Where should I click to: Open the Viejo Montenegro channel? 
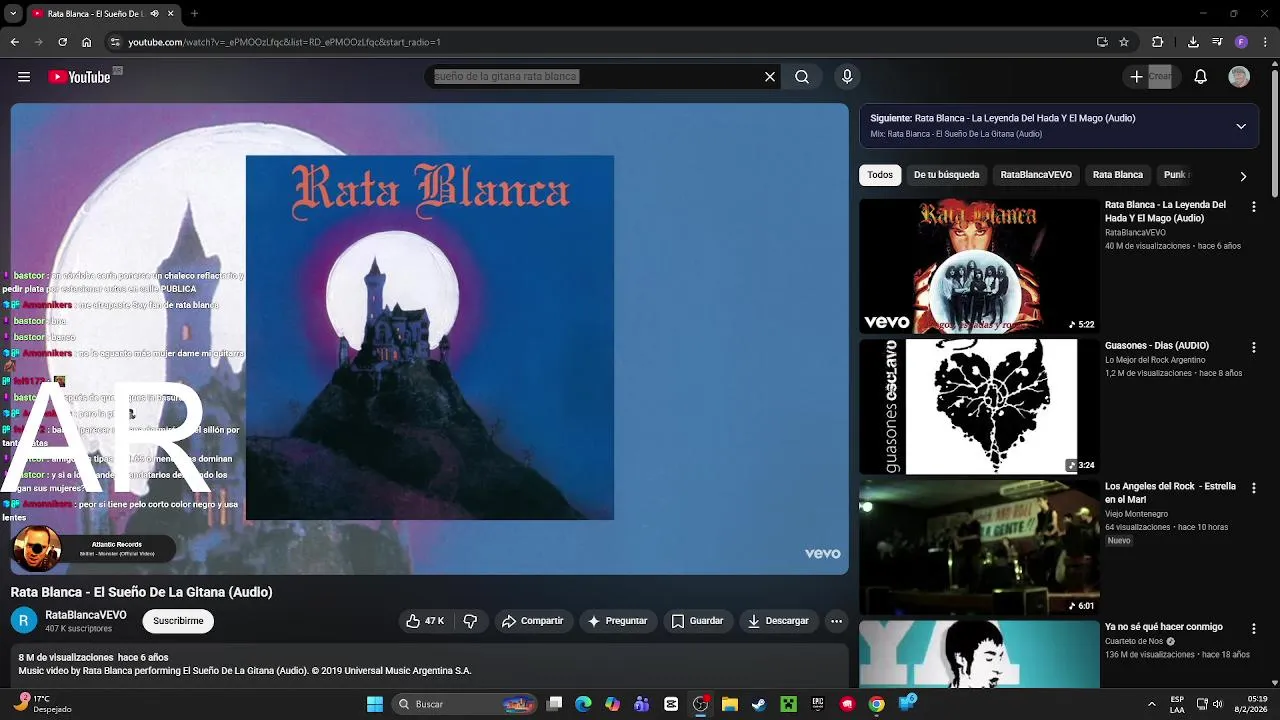(1136, 514)
